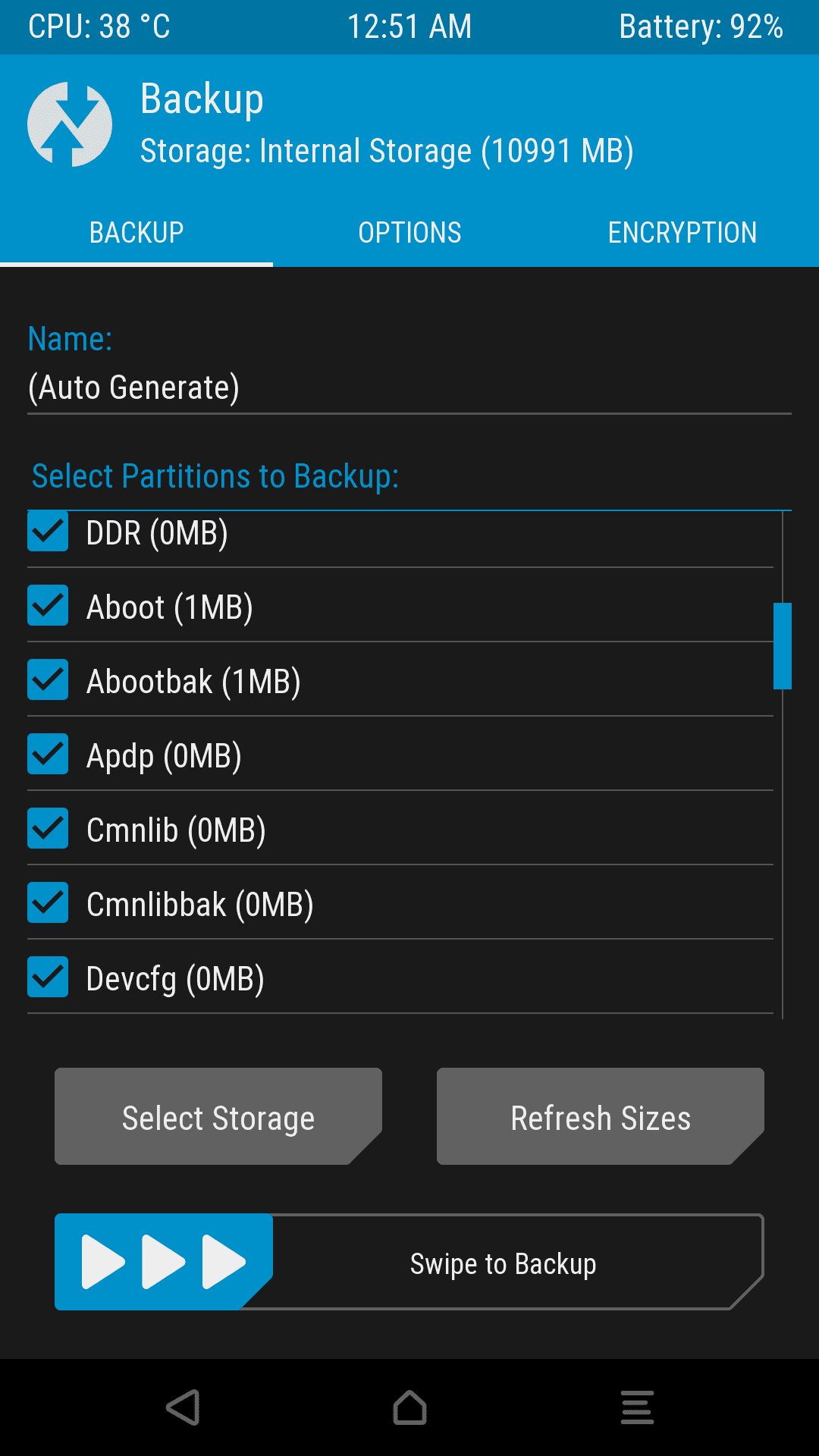819x1456 pixels.
Task: Toggle the Devcfg partition checkbox
Action: (48, 977)
